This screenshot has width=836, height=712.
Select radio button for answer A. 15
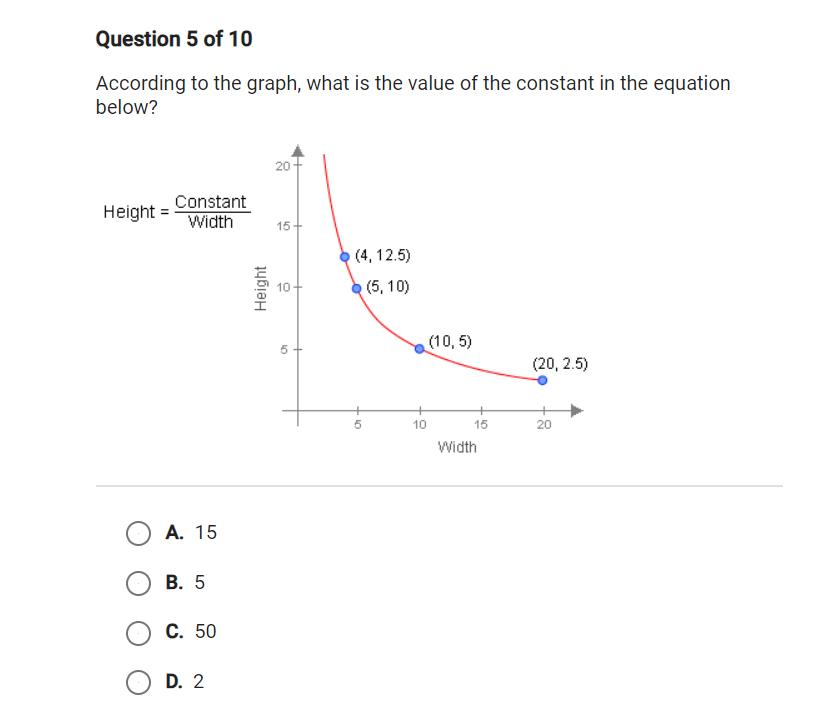pos(138,533)
